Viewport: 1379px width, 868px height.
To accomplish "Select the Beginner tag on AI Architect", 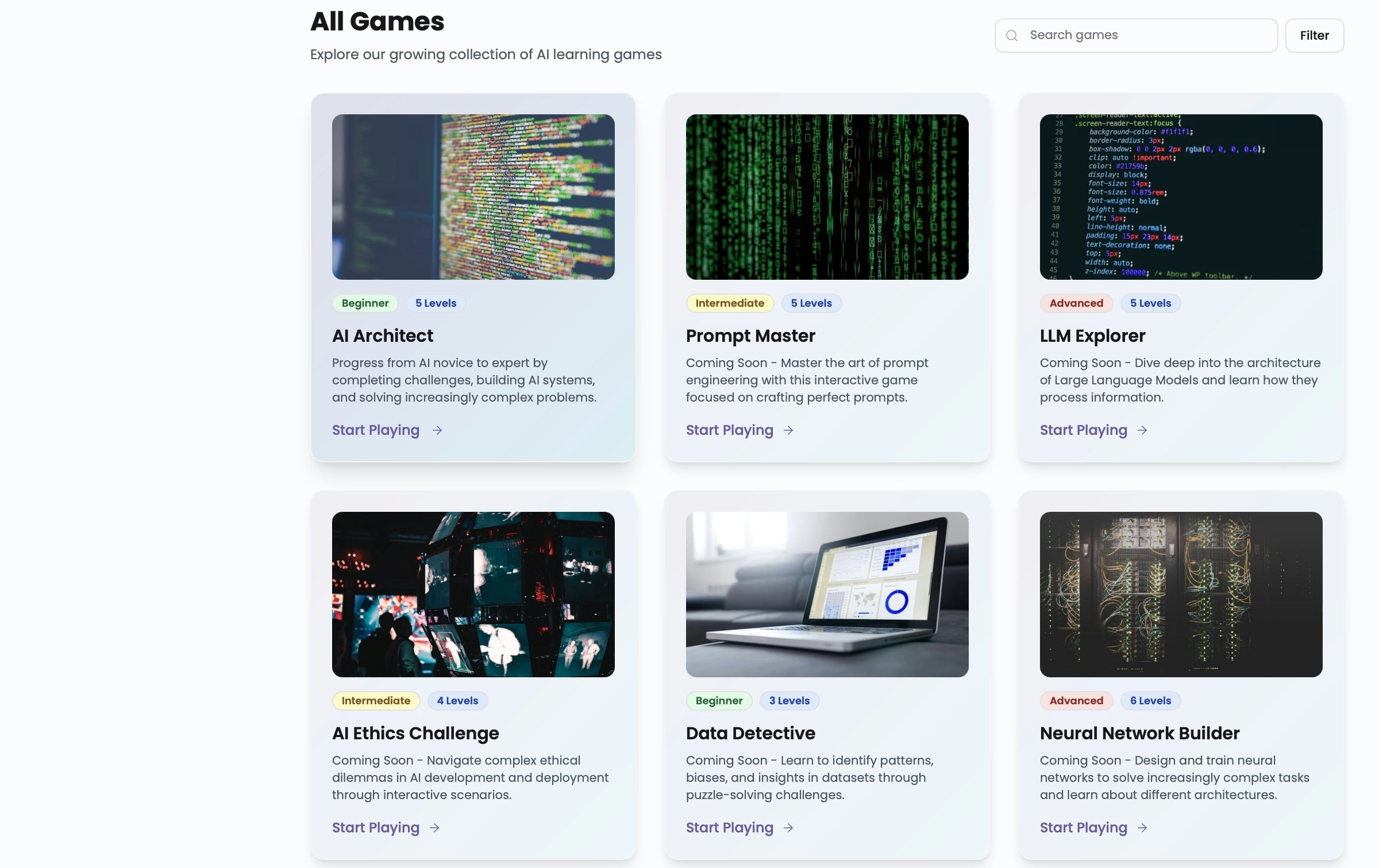I will point(365,303).
